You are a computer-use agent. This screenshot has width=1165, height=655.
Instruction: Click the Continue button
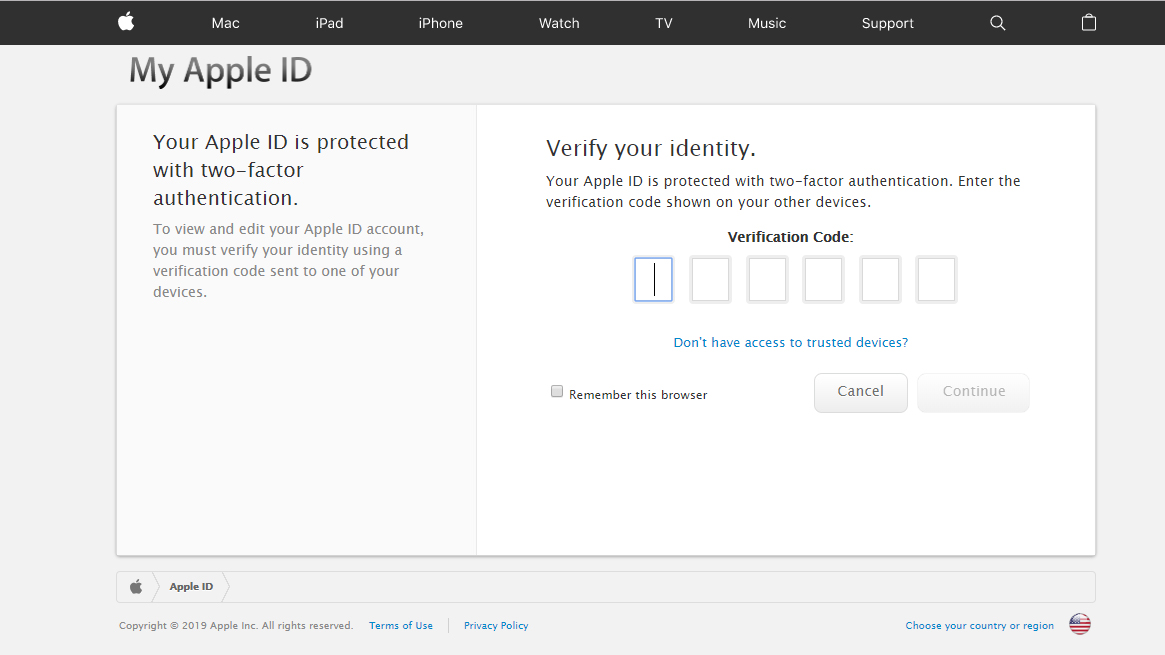973,392
